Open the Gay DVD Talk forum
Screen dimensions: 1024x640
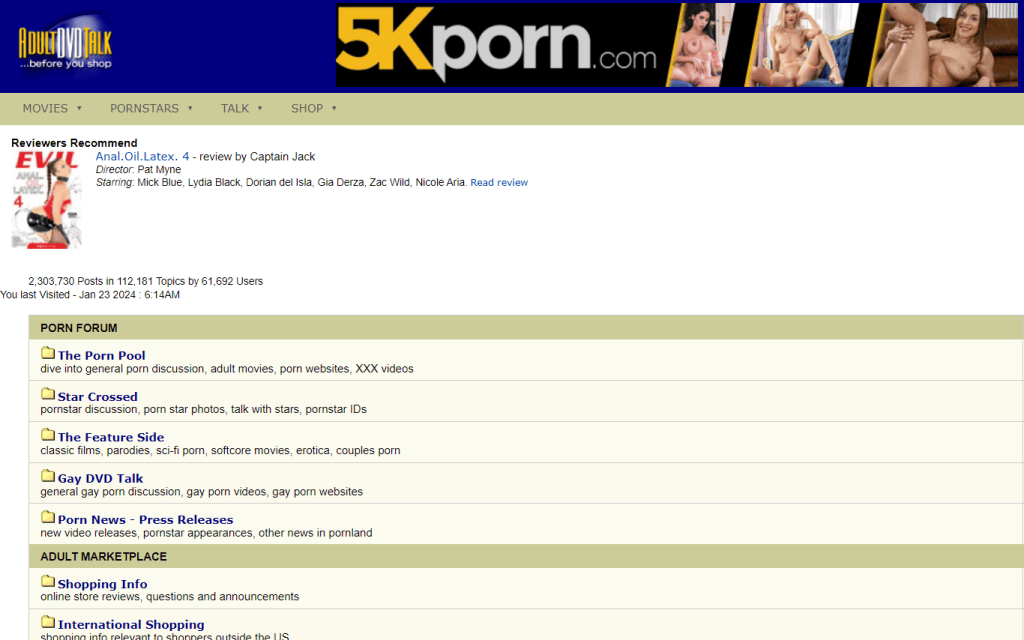click(x=100, y=478)
